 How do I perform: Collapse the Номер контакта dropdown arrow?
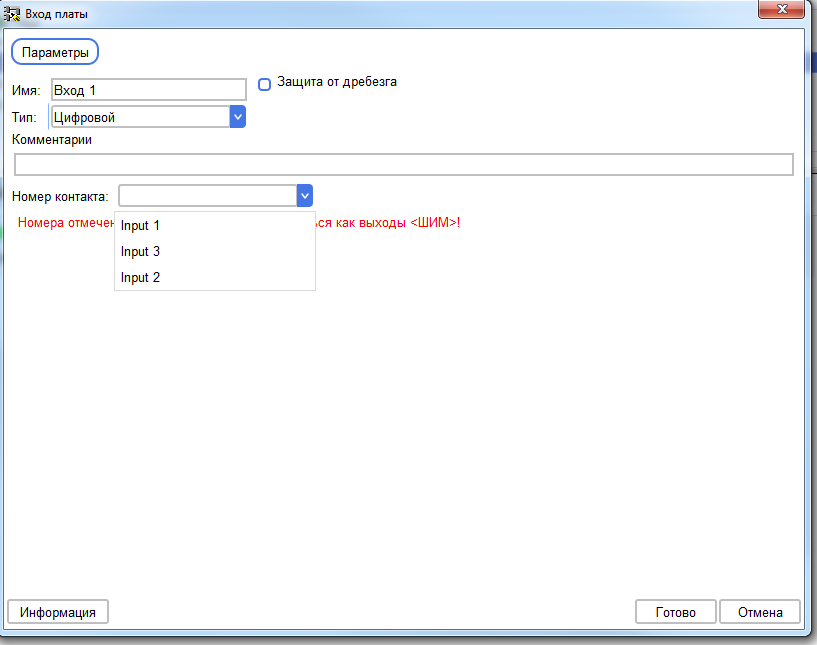coord(305,196)
